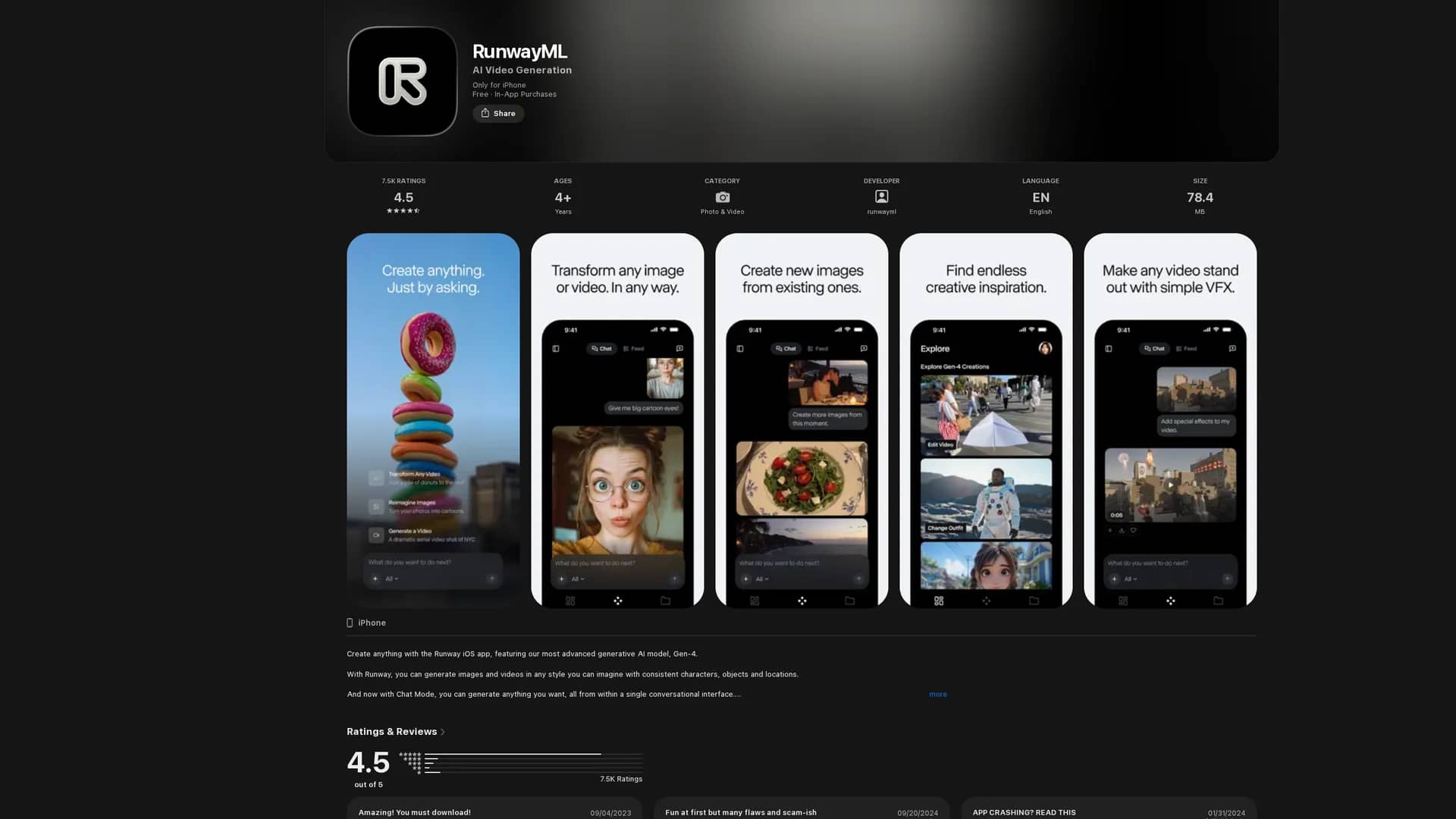Open 'Create anything. Just by asking.' screenshot

(x=433, y=420)
